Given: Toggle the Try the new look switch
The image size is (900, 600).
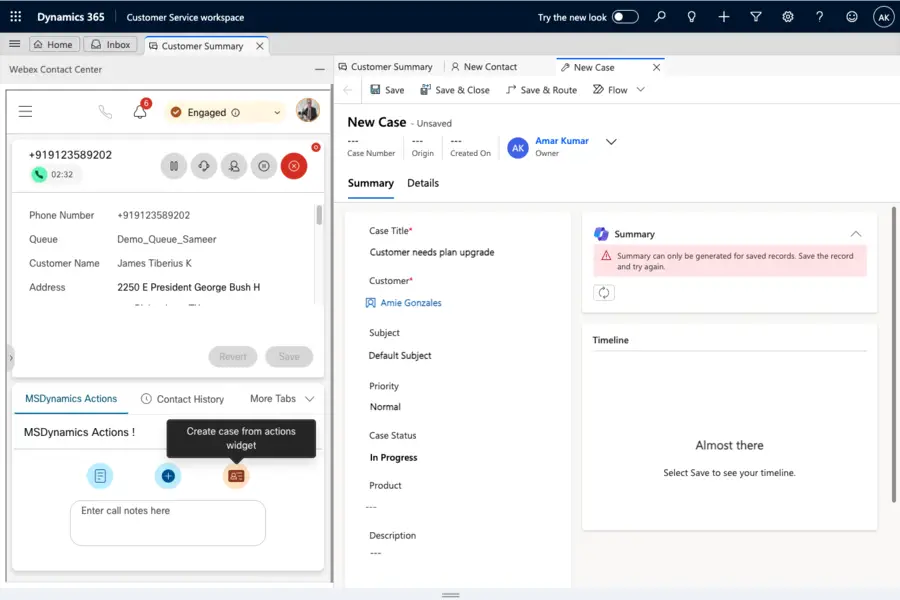Looking at the screenshot, I should pos(625,17).
